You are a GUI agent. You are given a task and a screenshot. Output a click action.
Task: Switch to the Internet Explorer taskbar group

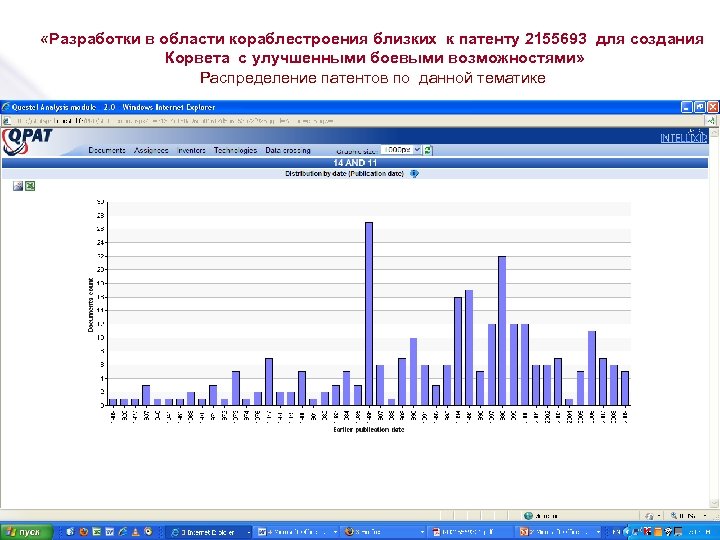(207, 532)
